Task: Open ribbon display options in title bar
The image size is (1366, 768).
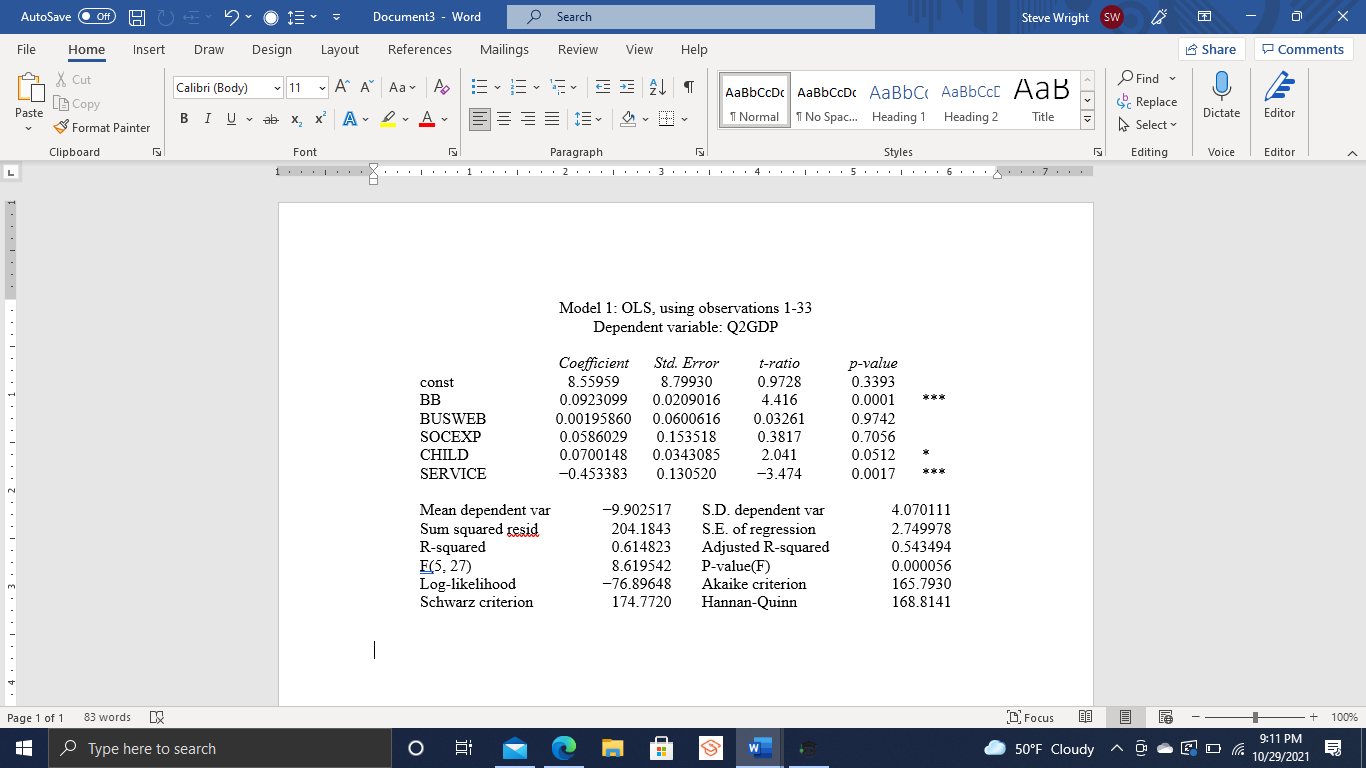Action: pyautogui.click(x=1204, y=17)
